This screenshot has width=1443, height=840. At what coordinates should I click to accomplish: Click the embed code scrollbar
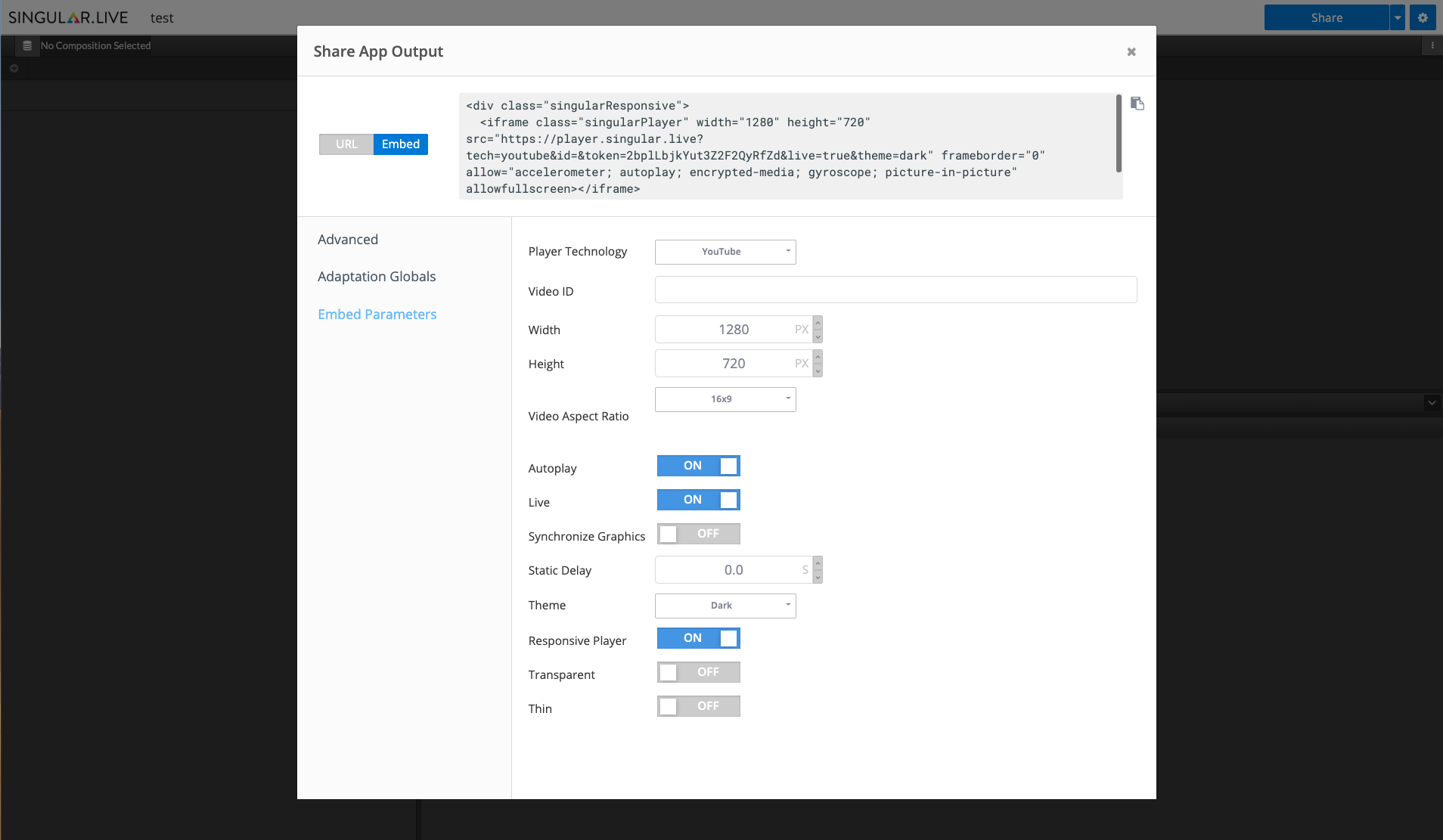tap(1119, 134)
